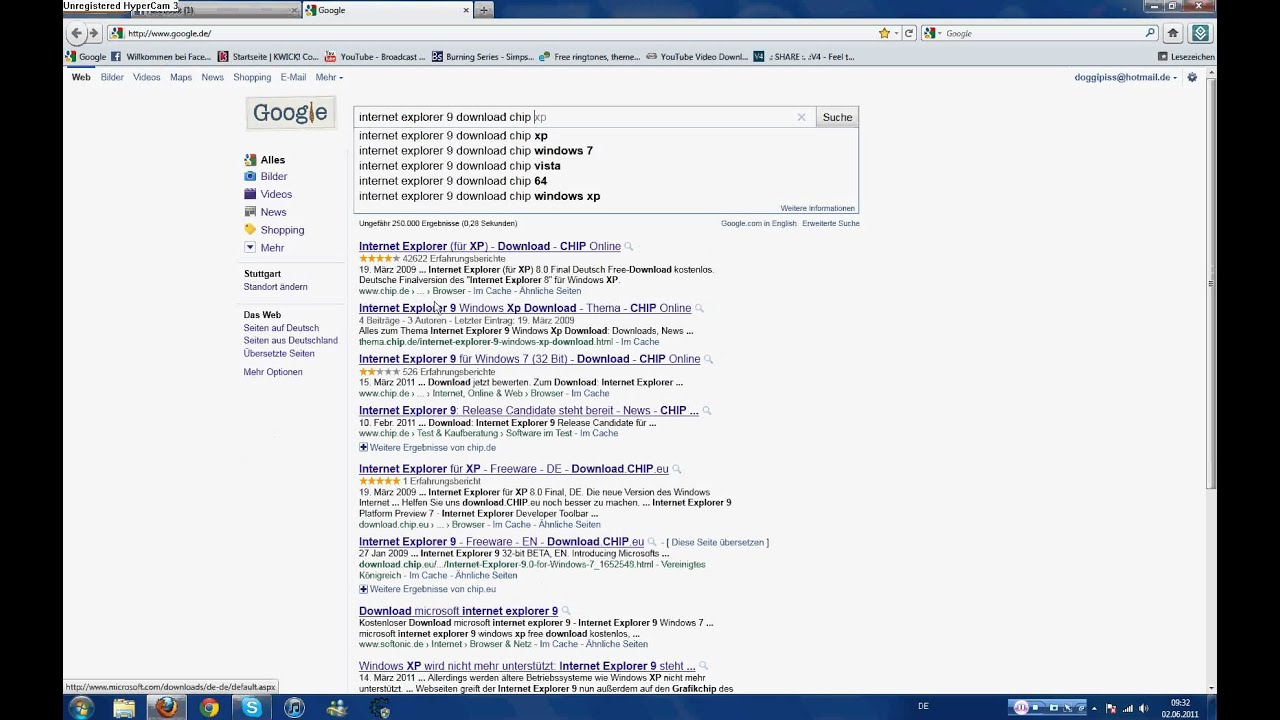Open Windows Explorer from taskbar
The image size is (1280, 720).
(124, 707)
